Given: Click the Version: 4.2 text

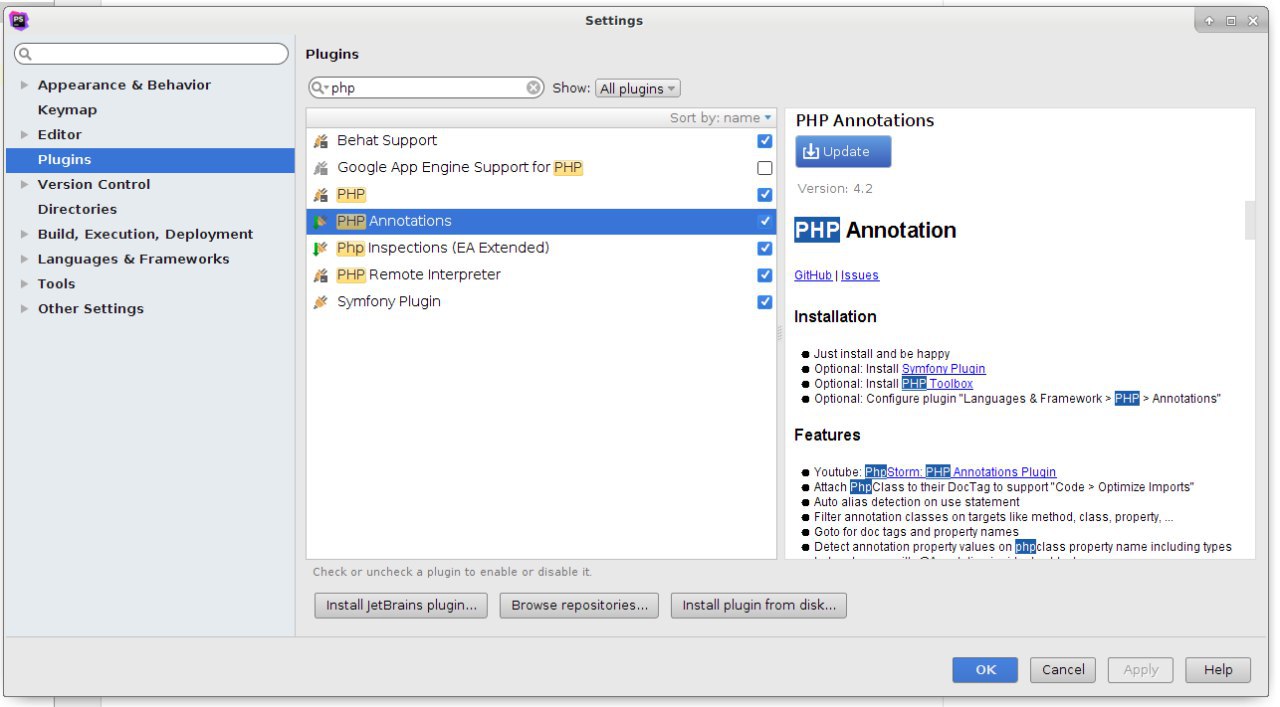Looking at the screenshot, I should point(835,189).
